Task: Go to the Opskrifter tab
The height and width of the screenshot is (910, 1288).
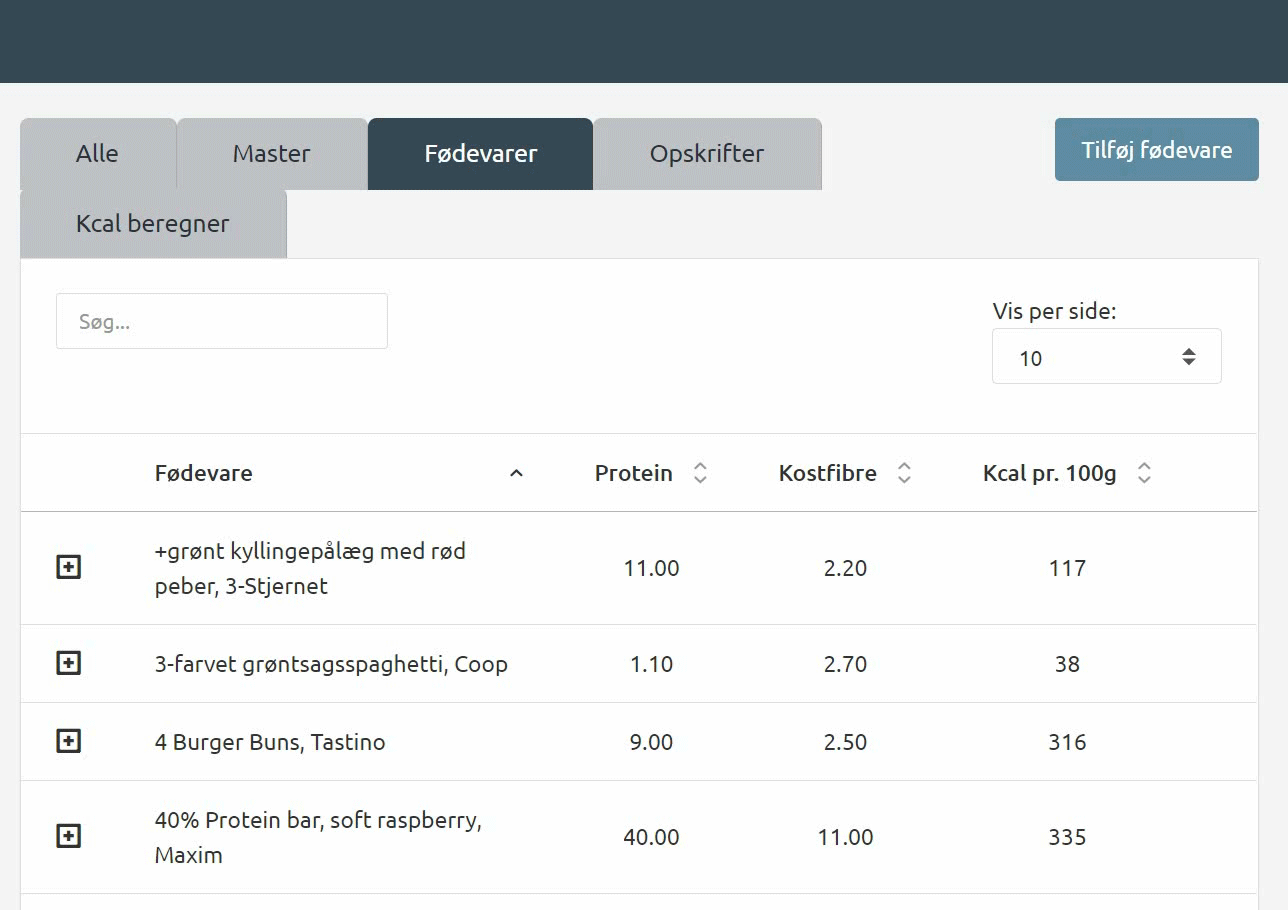Action: (706, 154)
